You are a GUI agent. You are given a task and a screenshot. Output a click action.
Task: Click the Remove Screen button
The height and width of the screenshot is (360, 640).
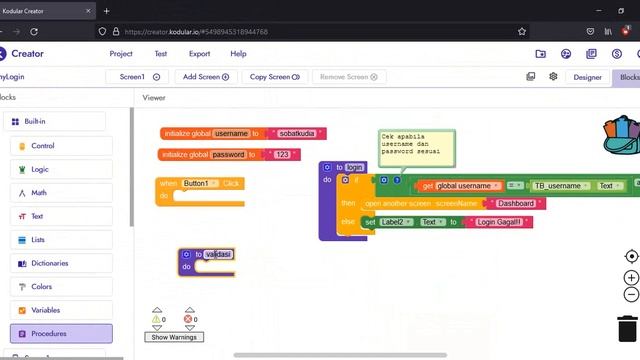point(349,77)
